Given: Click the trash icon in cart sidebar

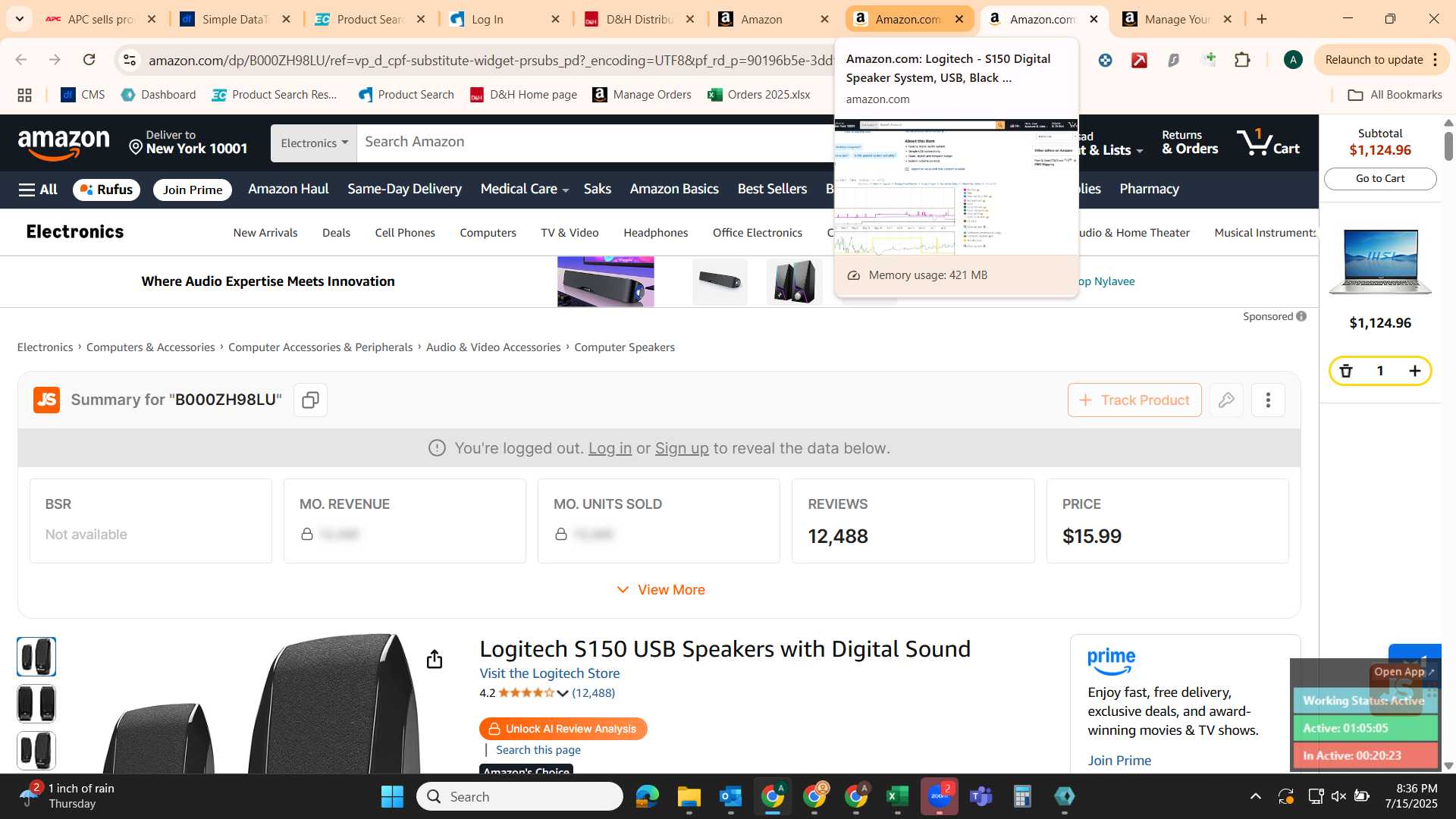Looking at the screenshot, I should [x=1346, y=371].
